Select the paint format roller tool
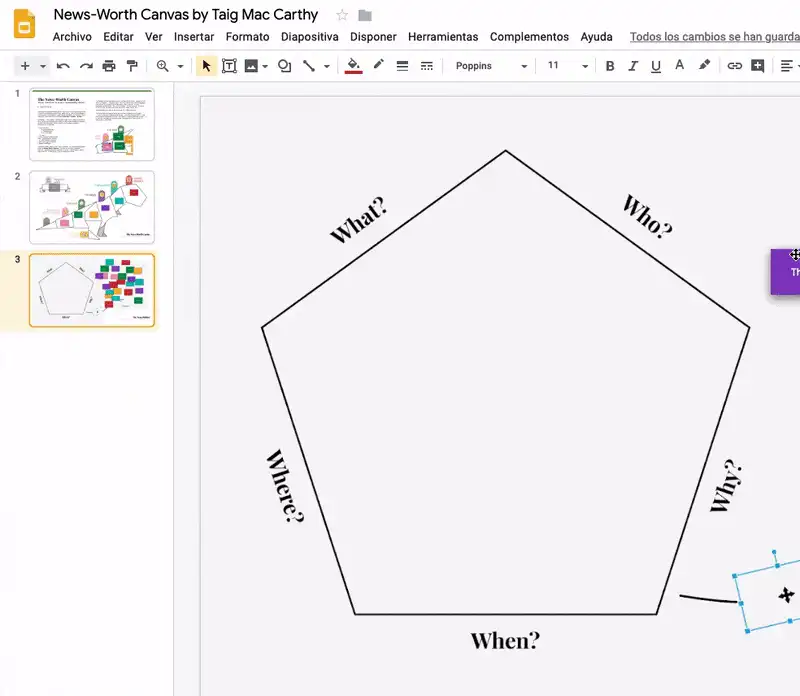Viewport: 800px width, 696px height. [132, 66]
